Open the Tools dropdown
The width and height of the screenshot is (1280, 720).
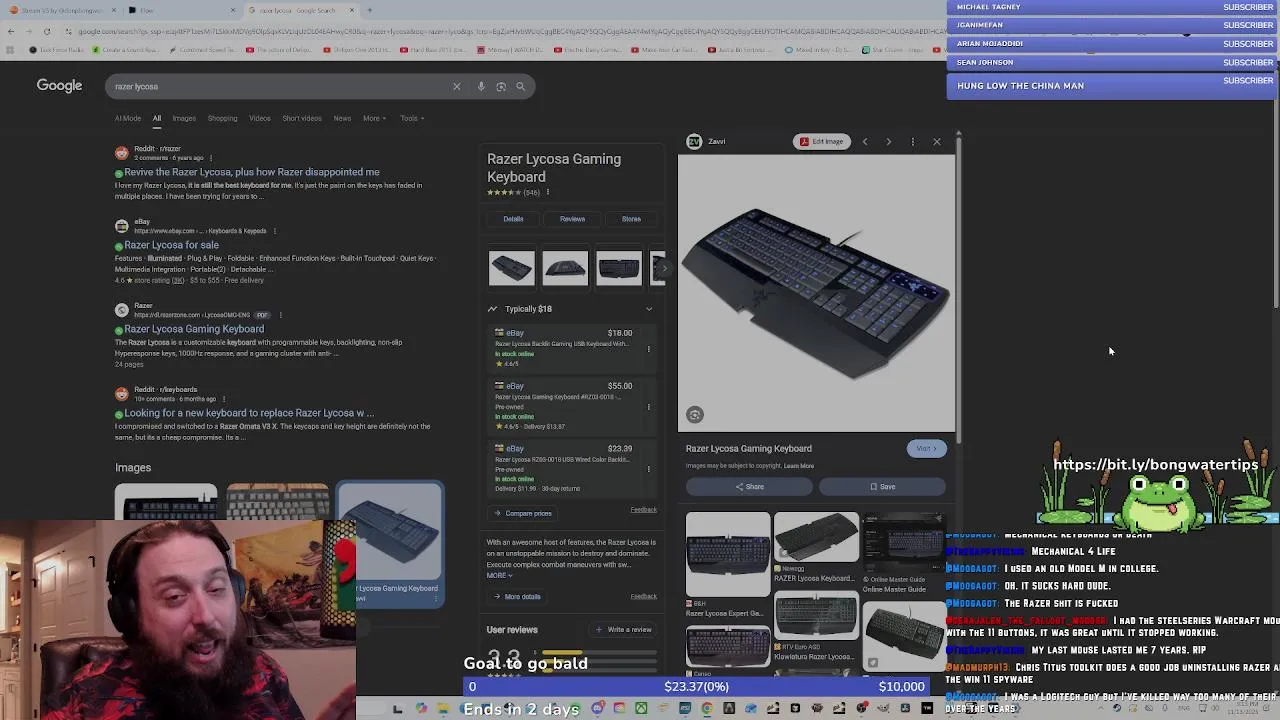coord(412,118)
